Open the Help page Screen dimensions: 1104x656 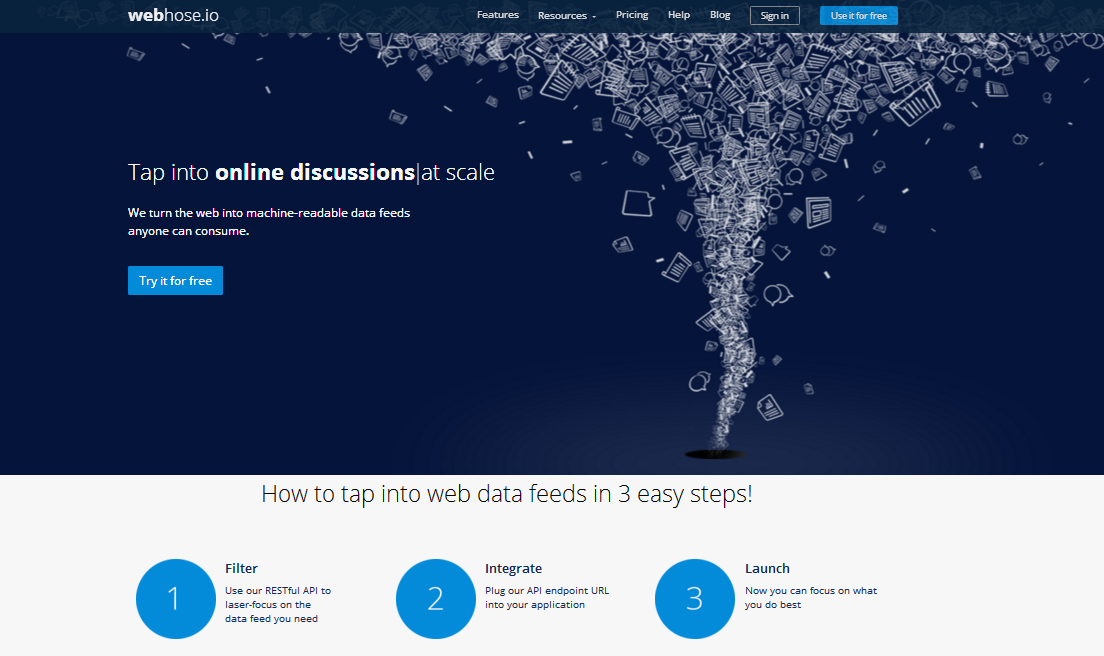coord(679,15)
